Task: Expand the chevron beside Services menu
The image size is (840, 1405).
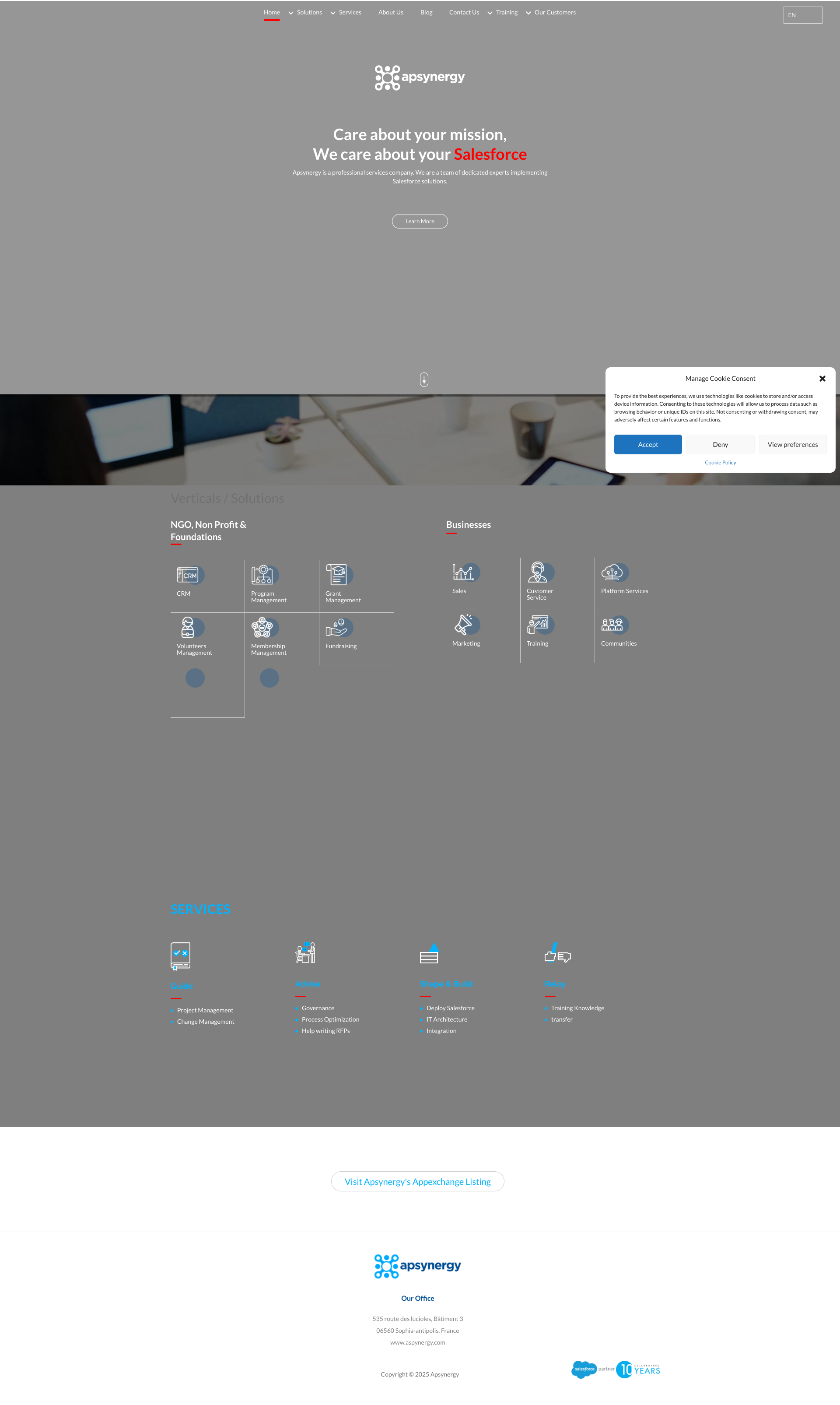Action: click(x=333, y=13)
